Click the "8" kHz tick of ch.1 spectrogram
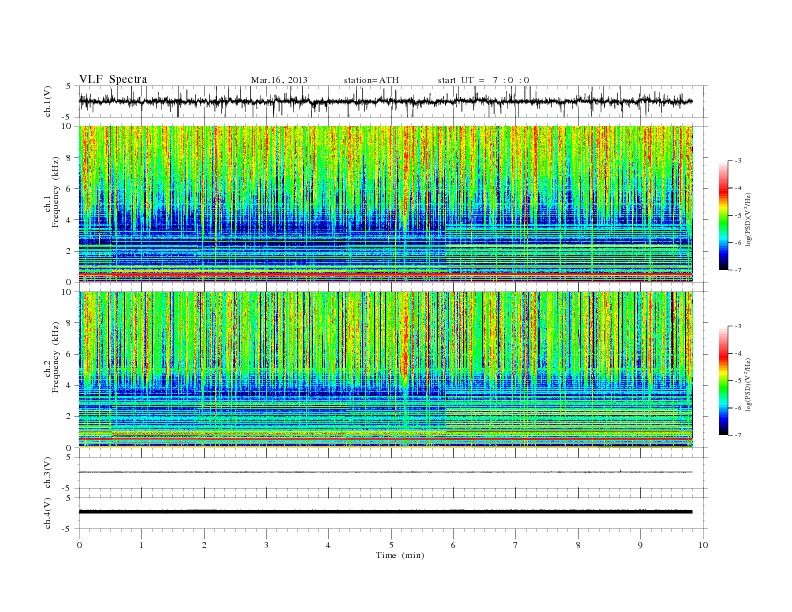Viewport: 792px width, 612px height. pos(70,158)
